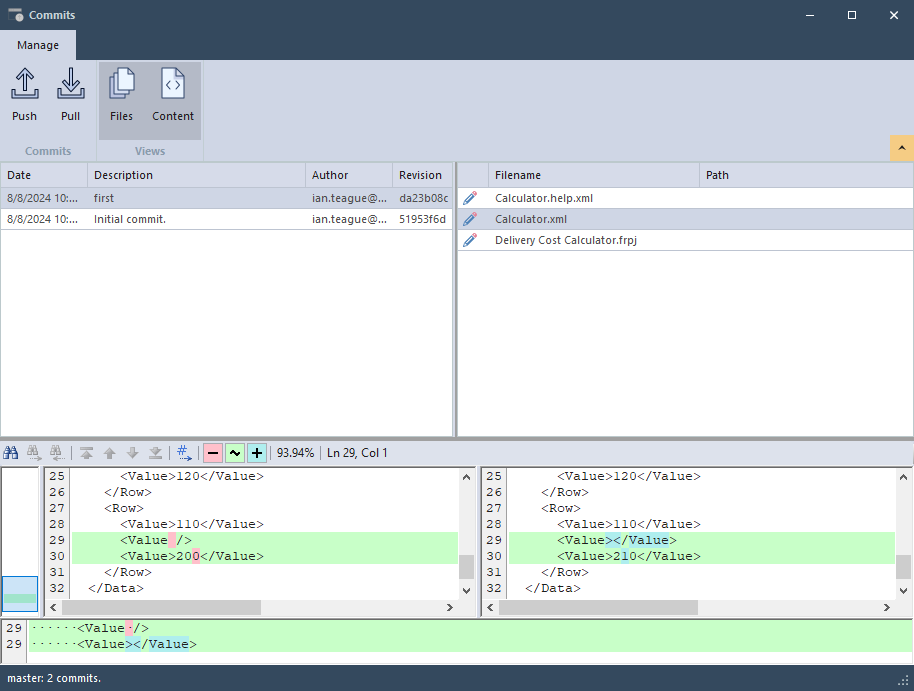Click left pane horizontal scroll right arrow
The width and height of the screenshot is (914, 691).
(x=449, y=608)
